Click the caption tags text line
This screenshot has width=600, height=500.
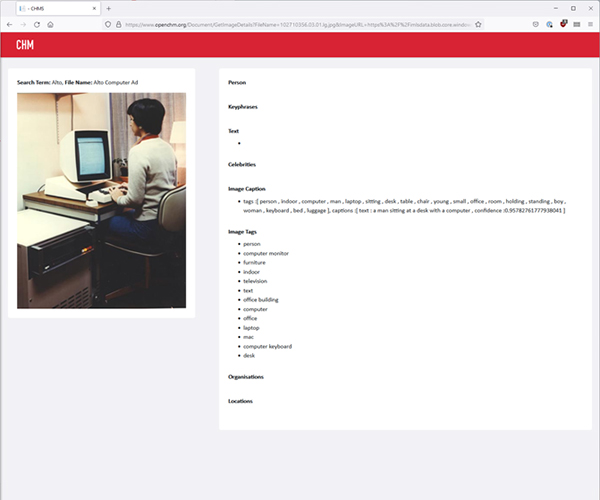[x=404, y=206]
